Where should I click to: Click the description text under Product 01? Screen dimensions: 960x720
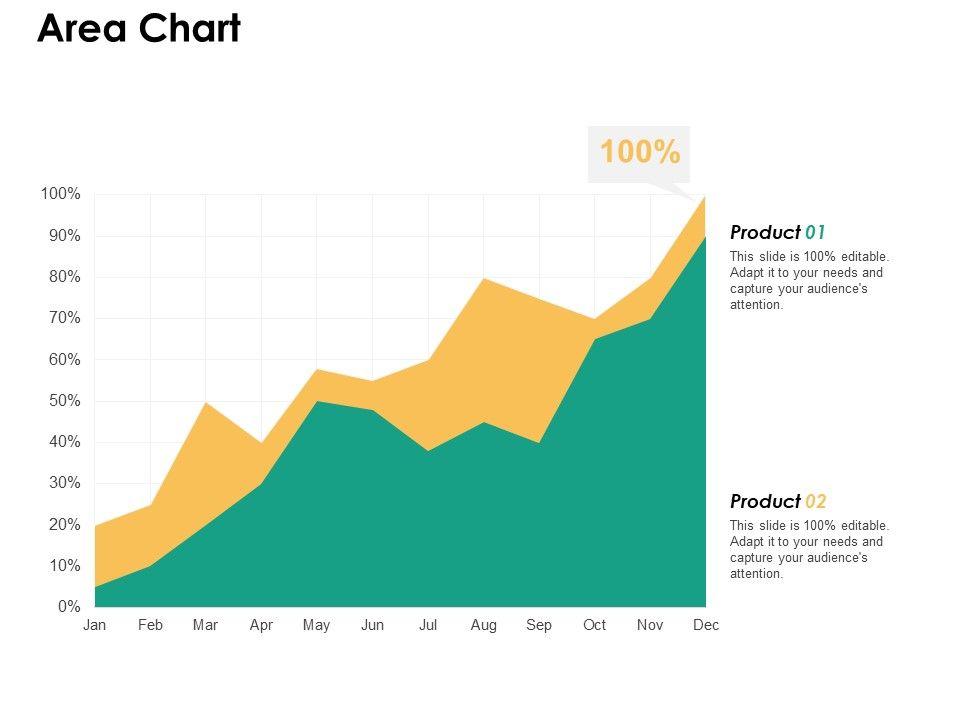point(808,281)
